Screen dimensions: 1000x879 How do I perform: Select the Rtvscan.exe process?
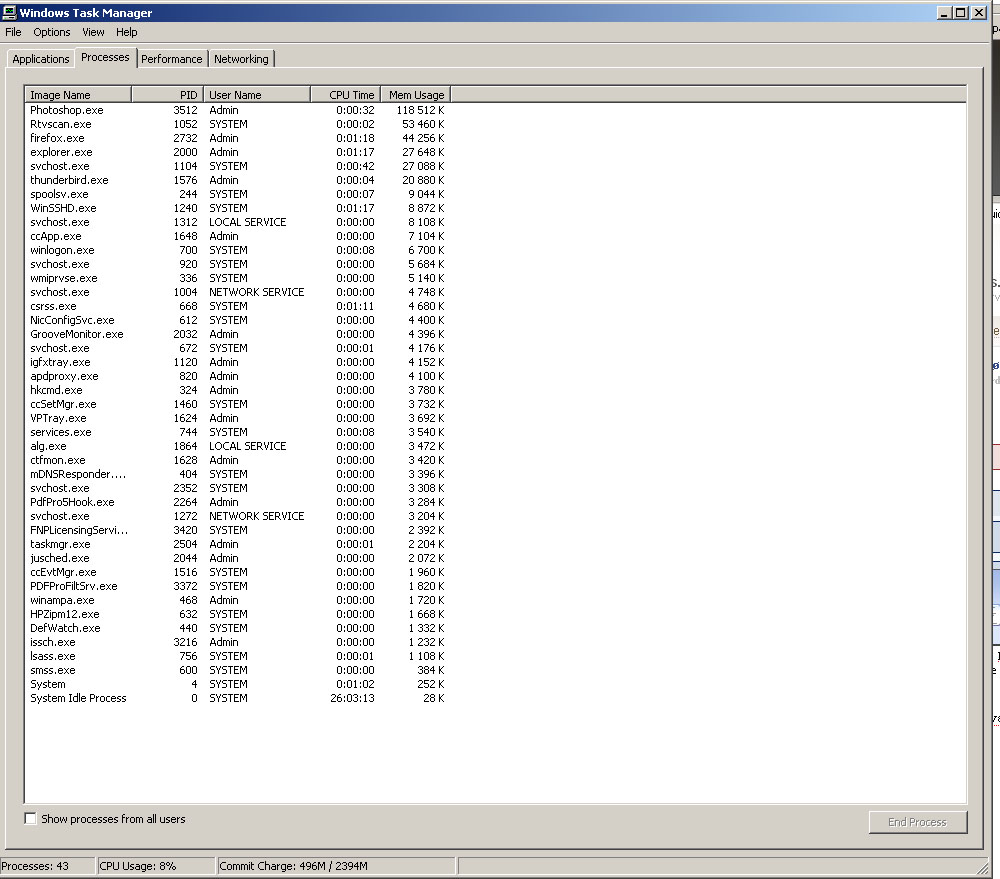tap(237, 124)
